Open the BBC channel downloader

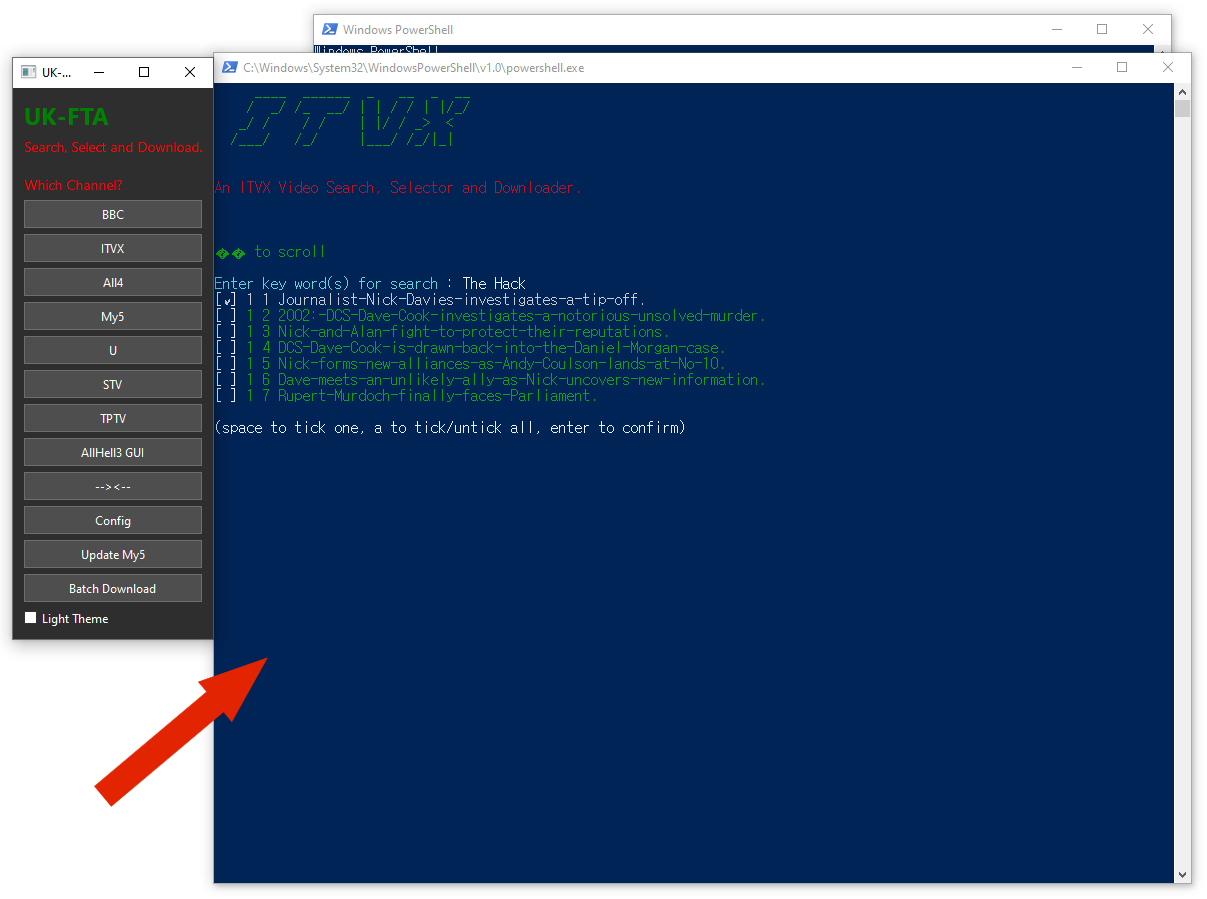click(x=113, y=215)
